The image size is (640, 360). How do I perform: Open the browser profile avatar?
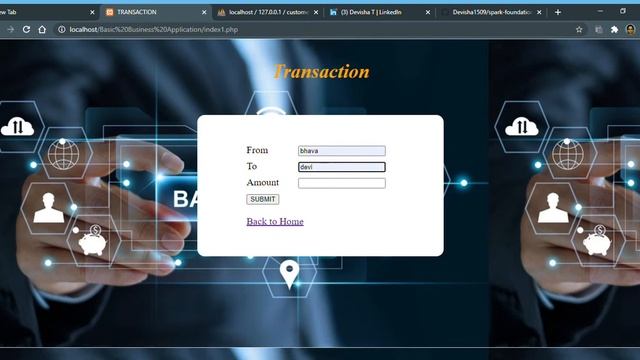pos(631,29)
